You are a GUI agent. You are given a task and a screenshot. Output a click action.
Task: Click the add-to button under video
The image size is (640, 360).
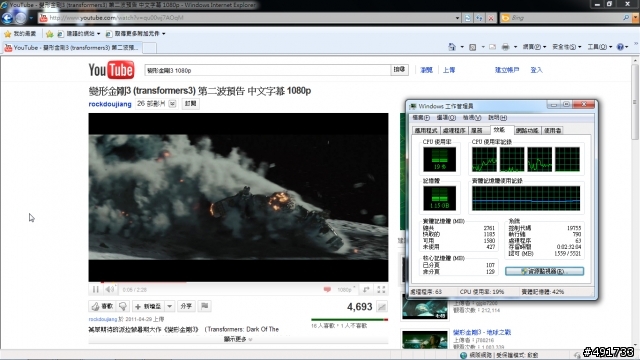pyautogui.click(x=148, y=306)
